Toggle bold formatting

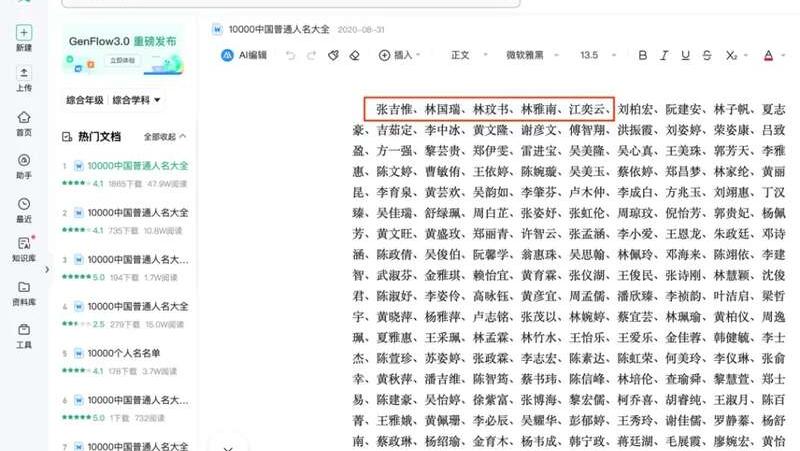[x=643, y=55]
